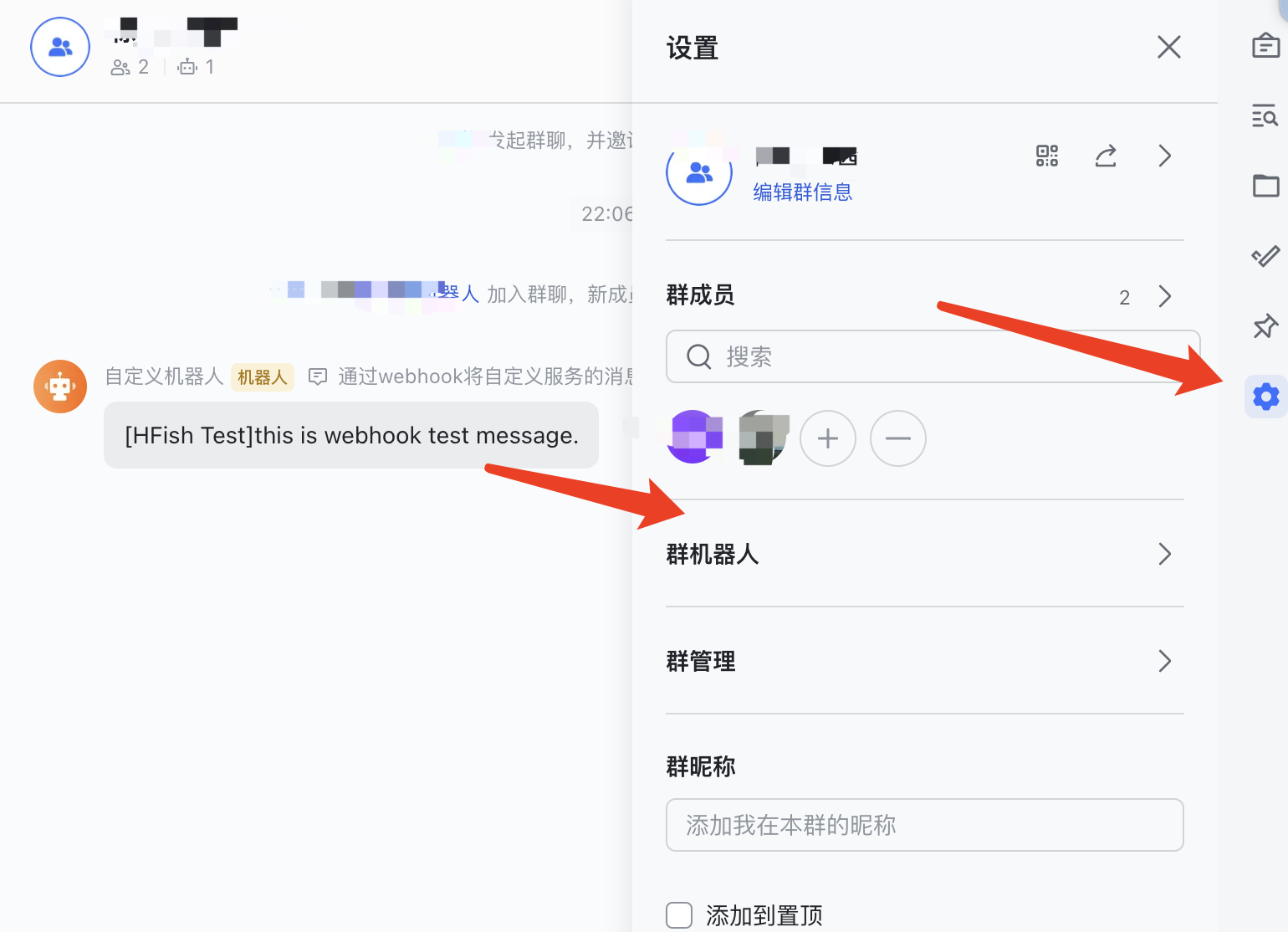Show the group QR code
The height and width of the screenshot is (932, 1288).
1047,156
